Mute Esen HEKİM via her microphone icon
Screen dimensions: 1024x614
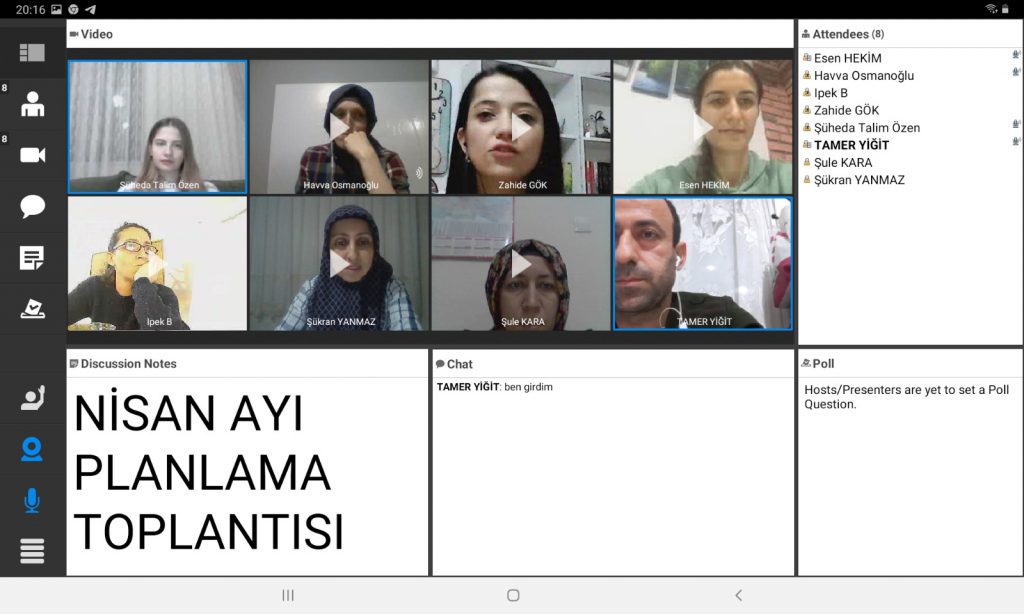1015,57
